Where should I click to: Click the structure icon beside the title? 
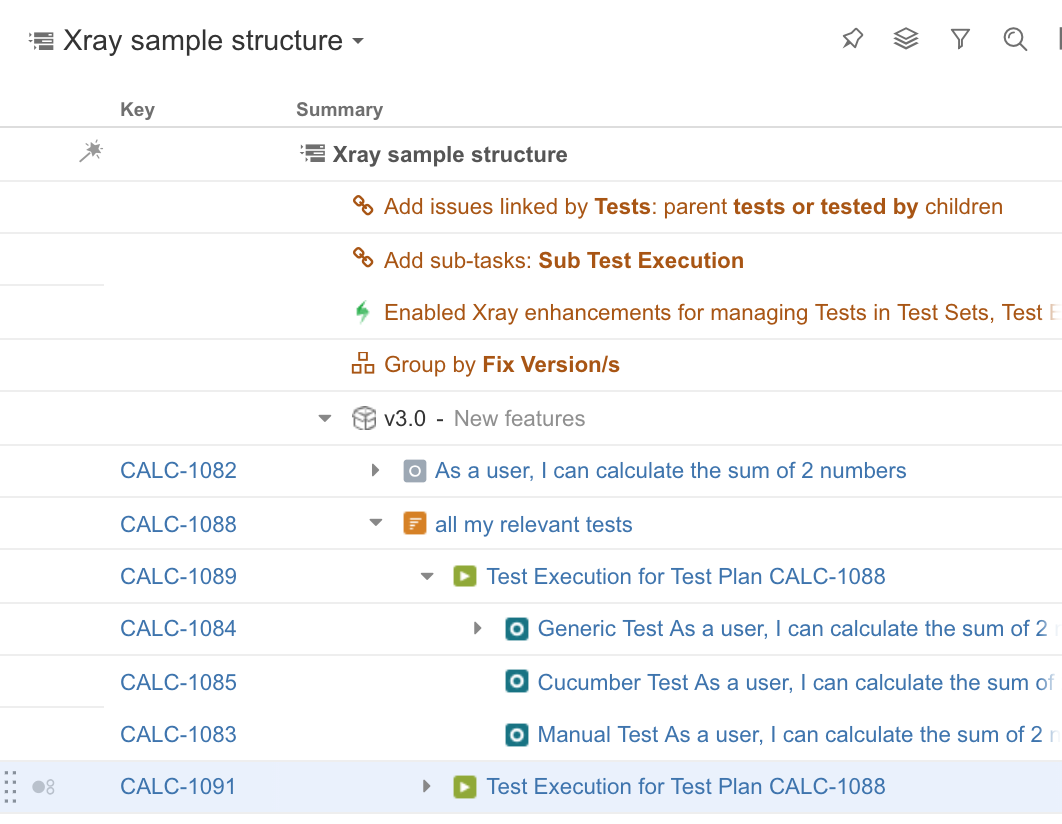(x=41, y=41)
